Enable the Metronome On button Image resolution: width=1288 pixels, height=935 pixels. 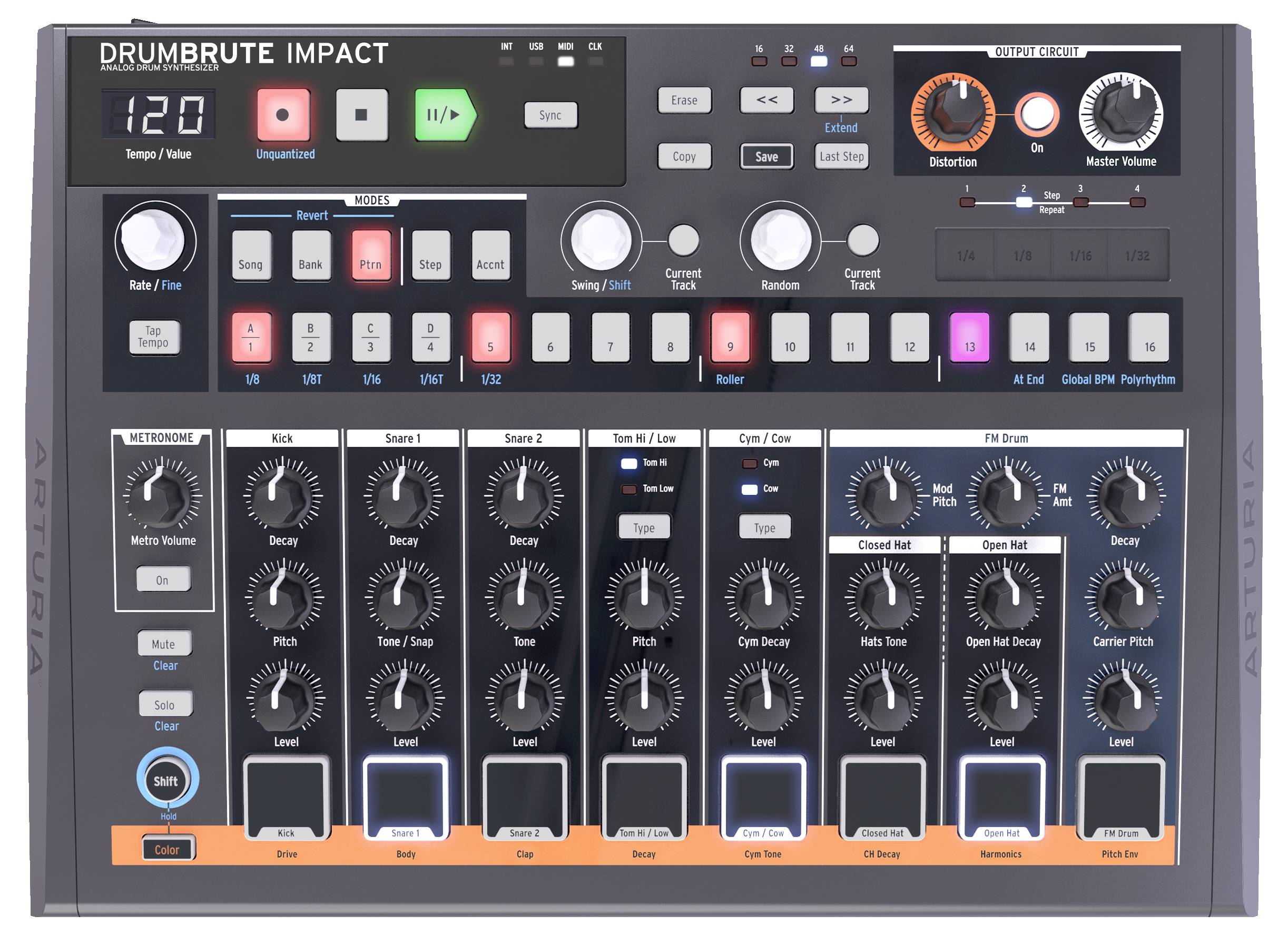pyautogui.click(x=164, y=579)
